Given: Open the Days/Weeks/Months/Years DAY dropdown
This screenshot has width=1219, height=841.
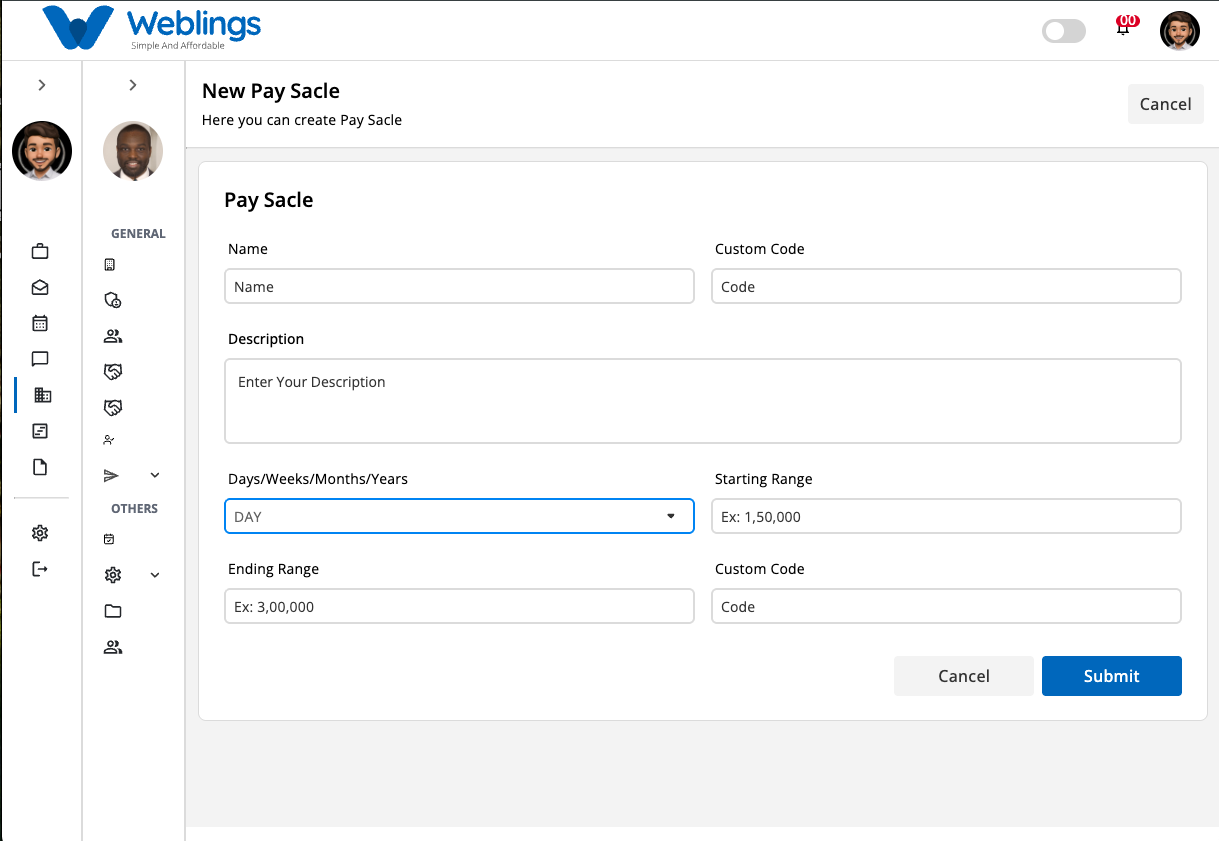Looking at the screenshot, I should pos(459,516).
